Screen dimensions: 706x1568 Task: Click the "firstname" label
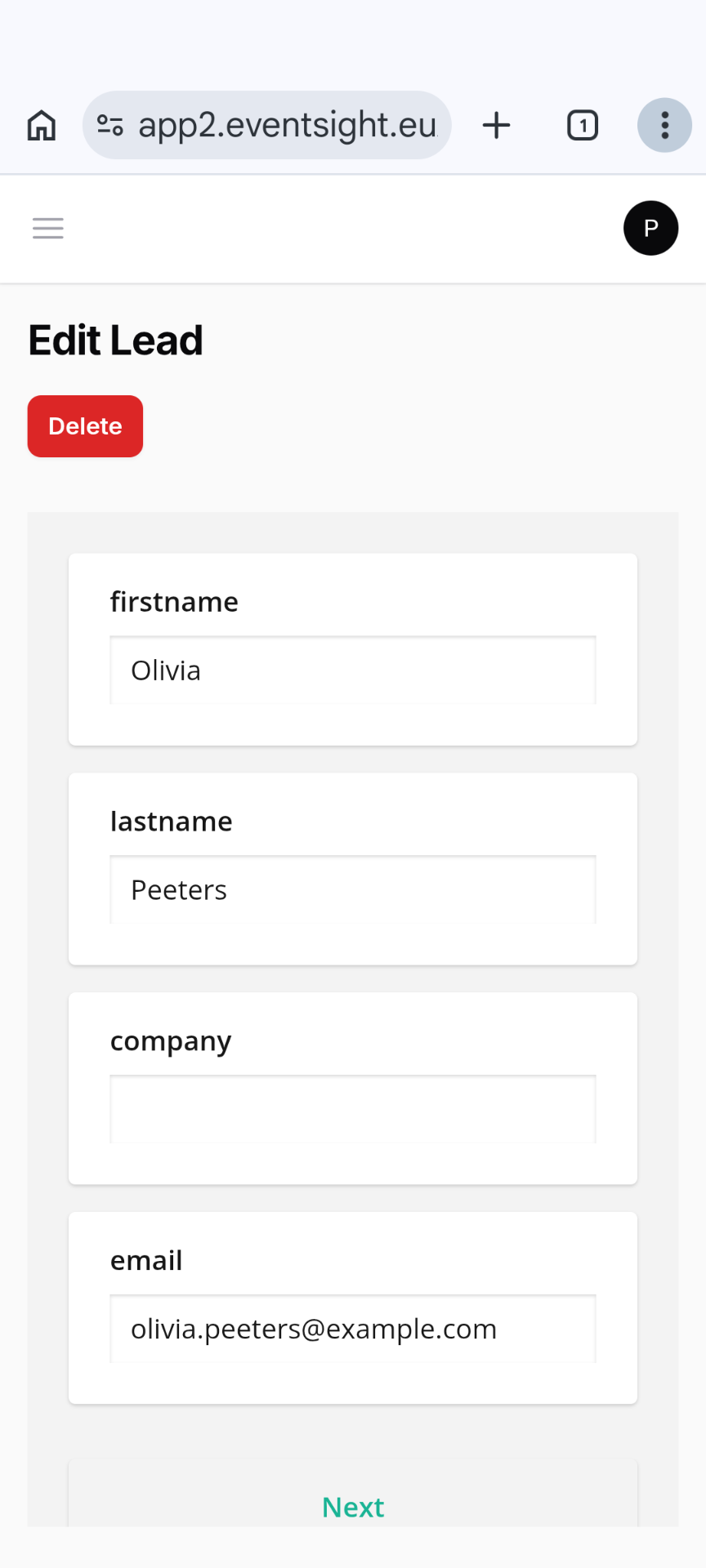[174, 602]
